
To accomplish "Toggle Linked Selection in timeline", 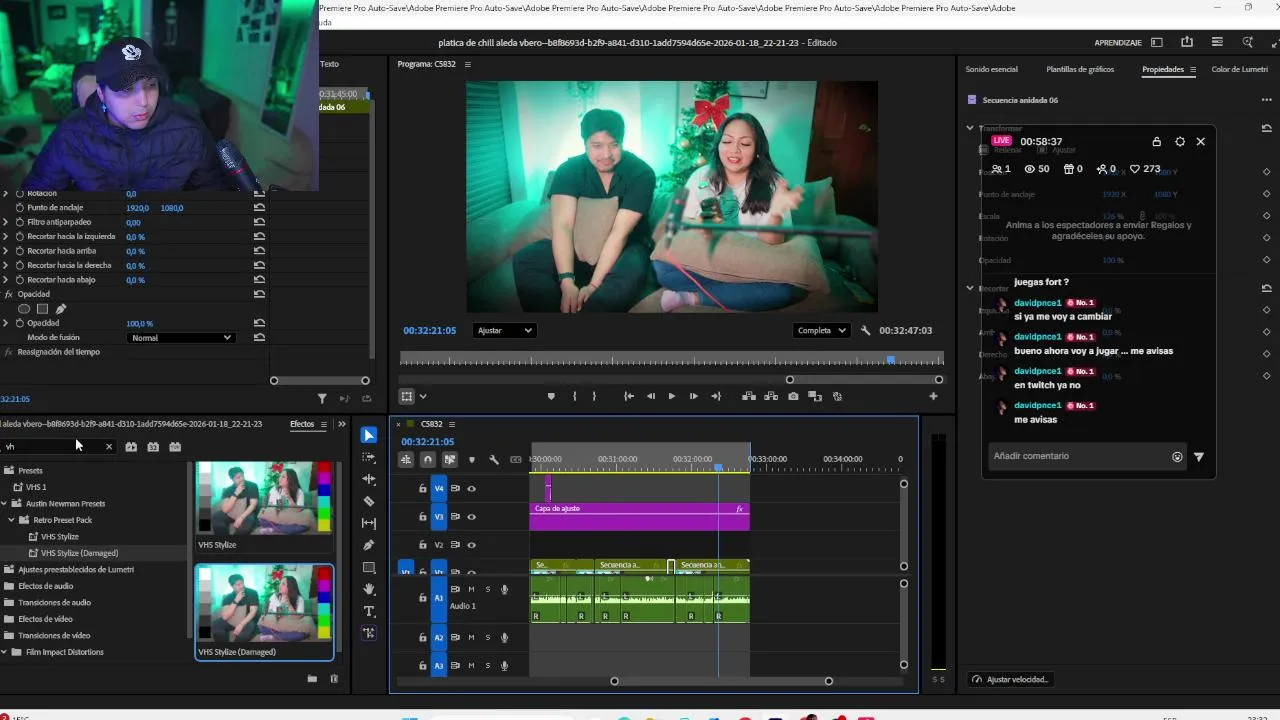I will [x=450, y=460].
